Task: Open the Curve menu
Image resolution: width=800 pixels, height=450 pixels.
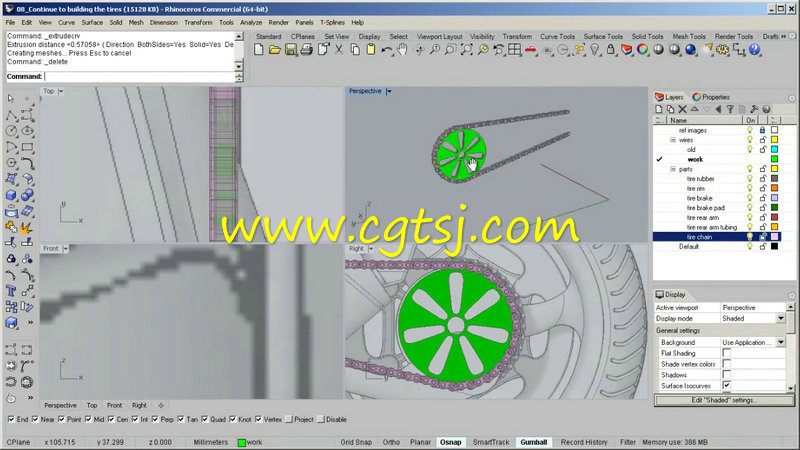Action: click(66, 22)
